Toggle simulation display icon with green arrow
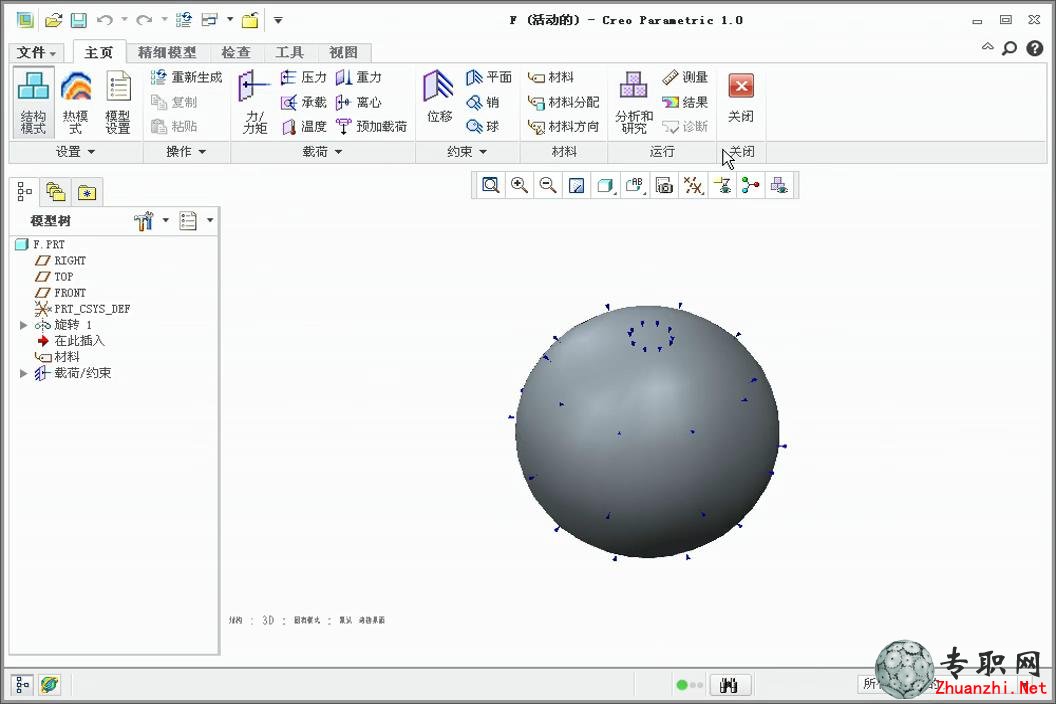The width and height of the screenshot is (1056, 704). [722, 185]
